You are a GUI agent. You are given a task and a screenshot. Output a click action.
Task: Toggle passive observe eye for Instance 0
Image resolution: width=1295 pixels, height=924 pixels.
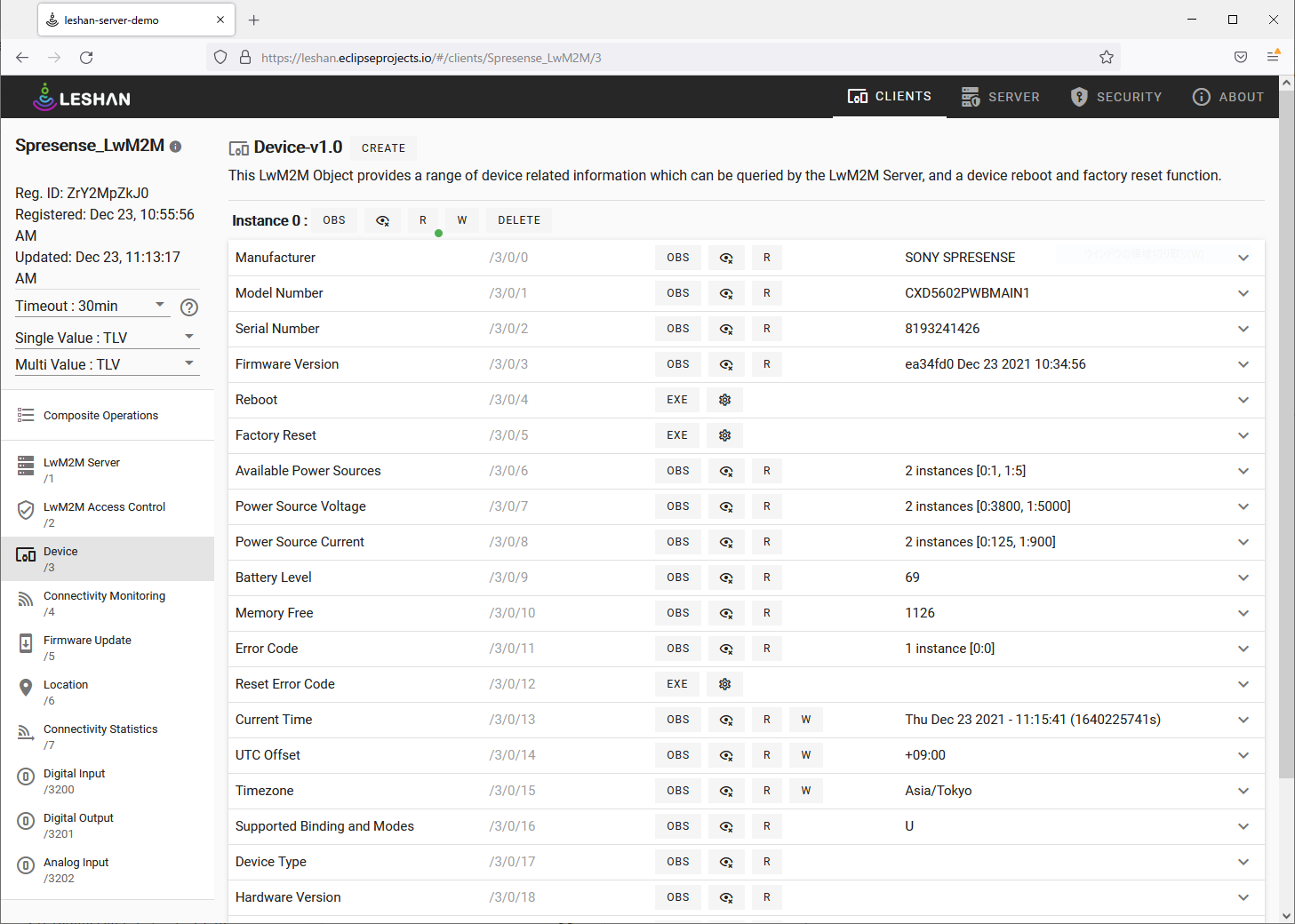pyautogui.click(x=382, y=220)
